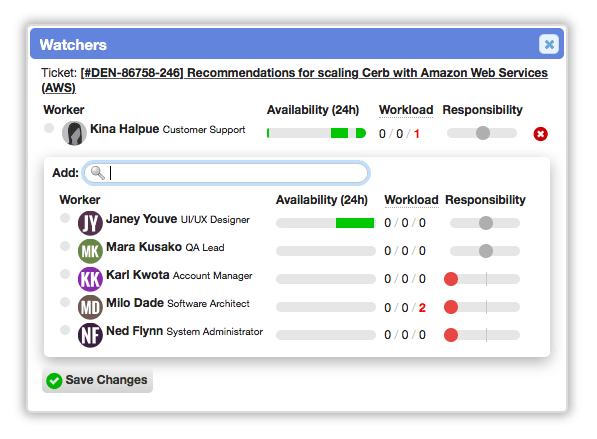Select the radio button beside Karl Kwota
This screenshot has width=597, height=439.
point(65,274)
